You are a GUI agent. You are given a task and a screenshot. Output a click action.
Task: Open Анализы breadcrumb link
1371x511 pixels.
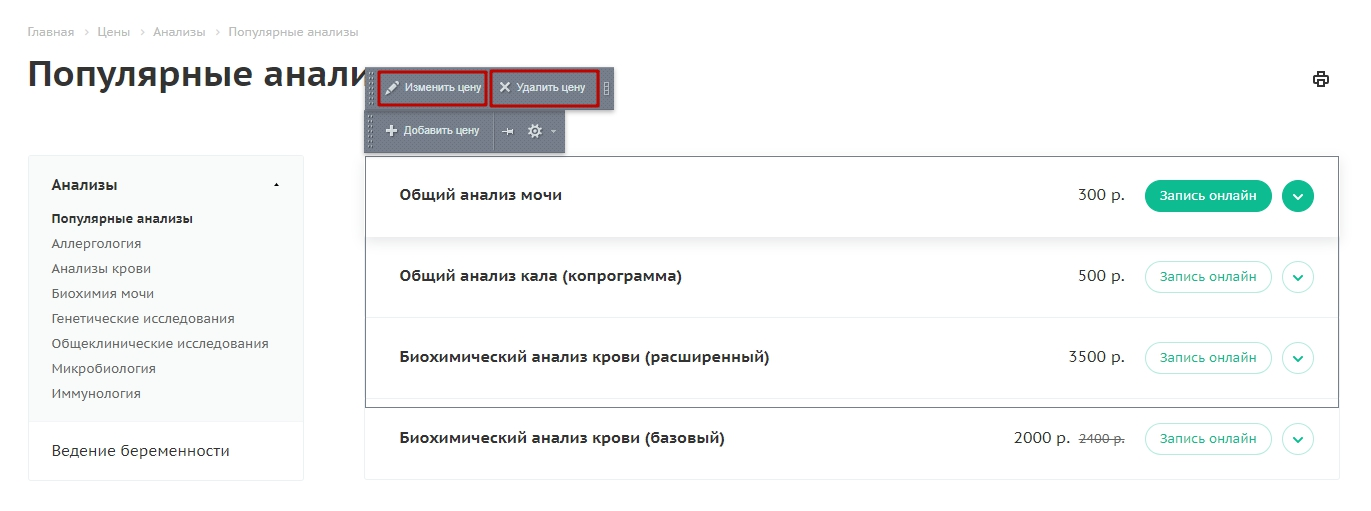179,32
